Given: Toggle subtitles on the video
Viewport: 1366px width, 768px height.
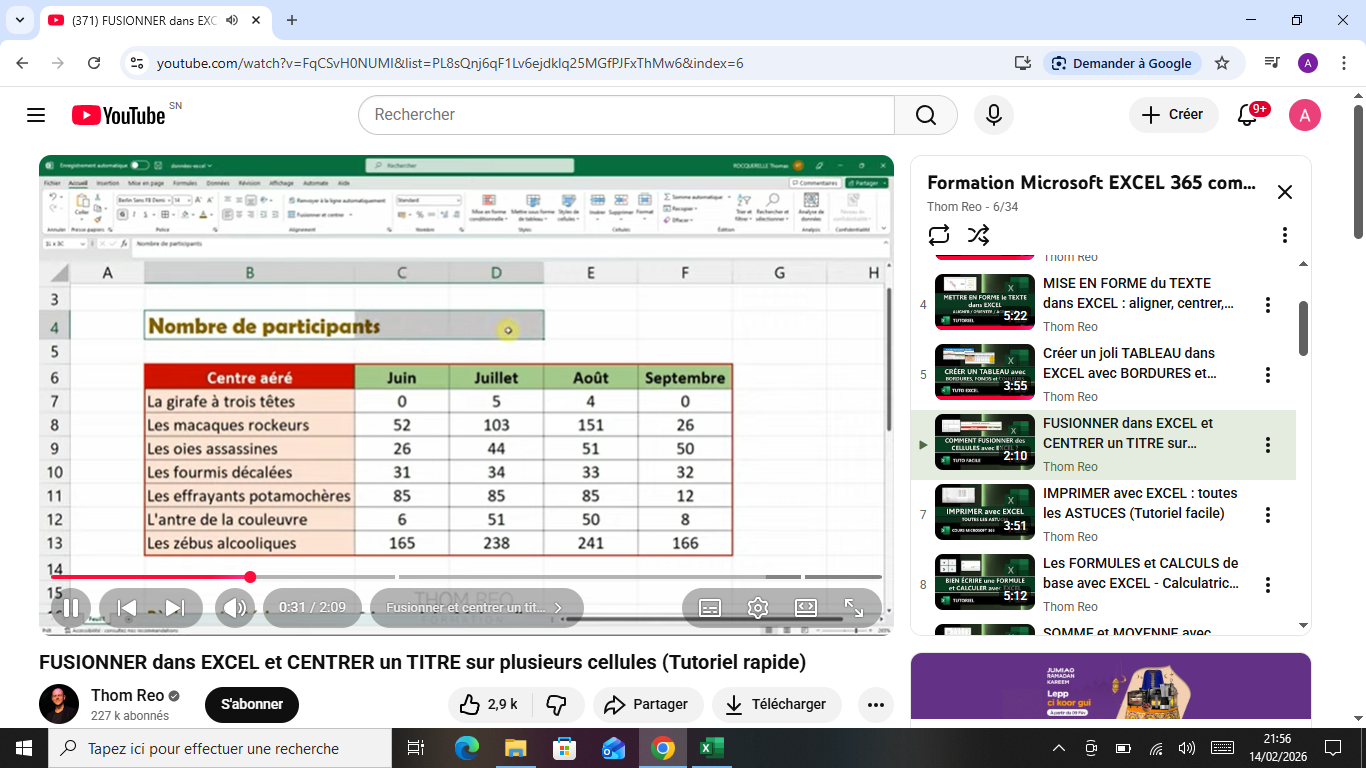Looking at the screenshot, I should click(710, 608).
